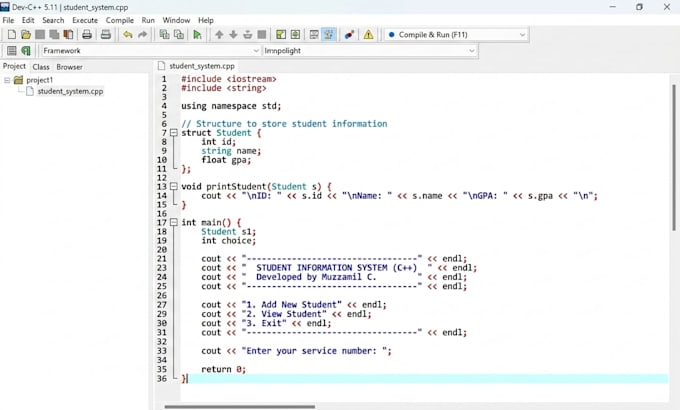Fold the printStudent function at line 13
The height and width of the screenshot is (410, 680).
173,187
